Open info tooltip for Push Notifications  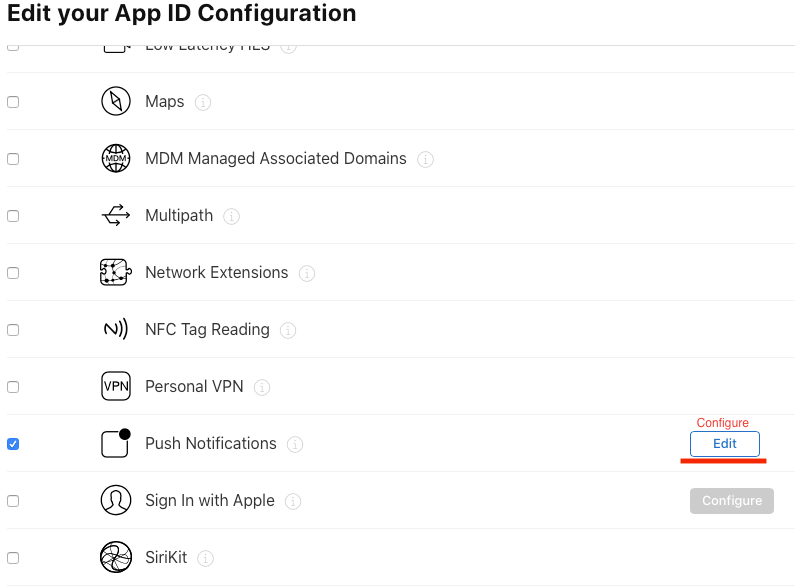click(295, 445)
